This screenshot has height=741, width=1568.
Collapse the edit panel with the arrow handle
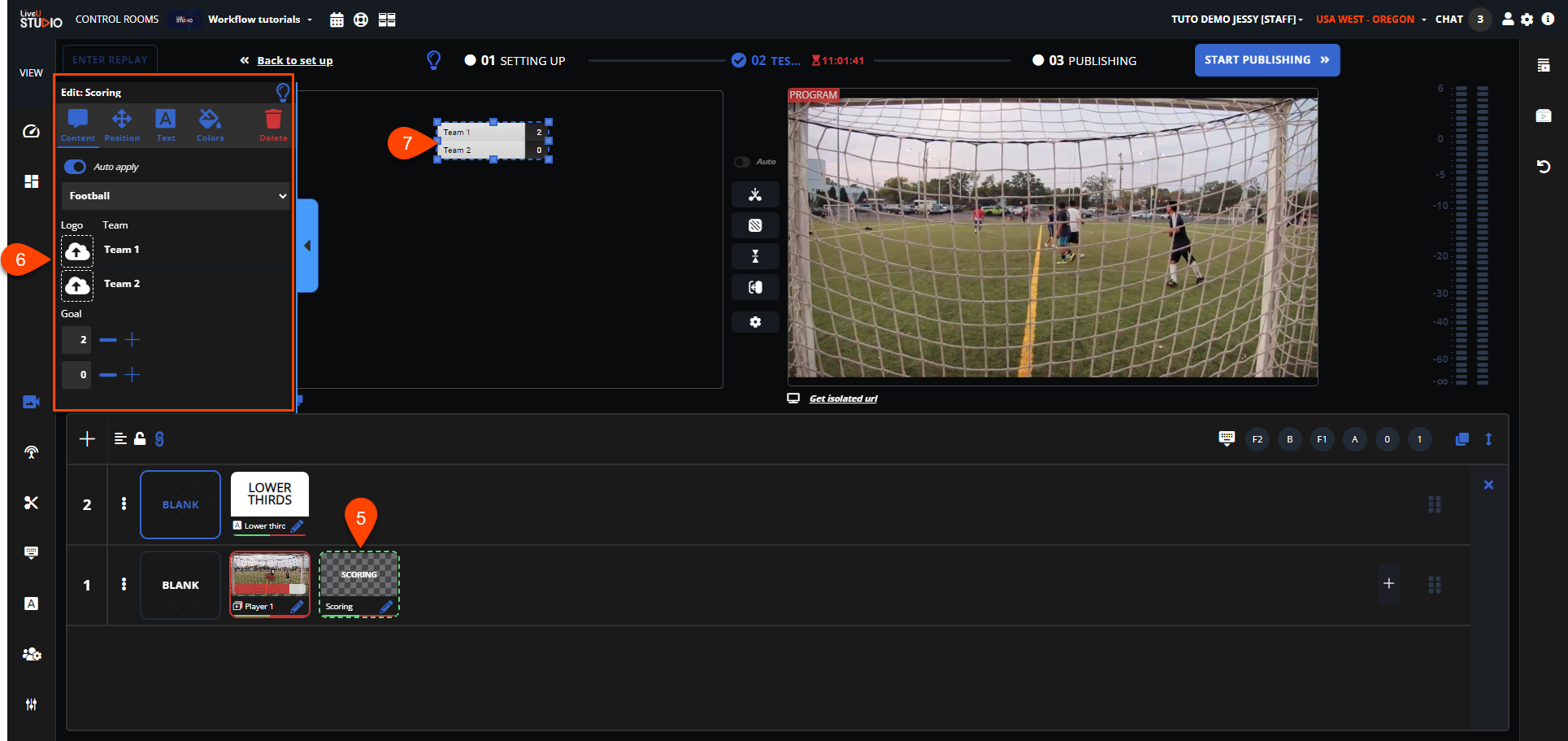307,246
